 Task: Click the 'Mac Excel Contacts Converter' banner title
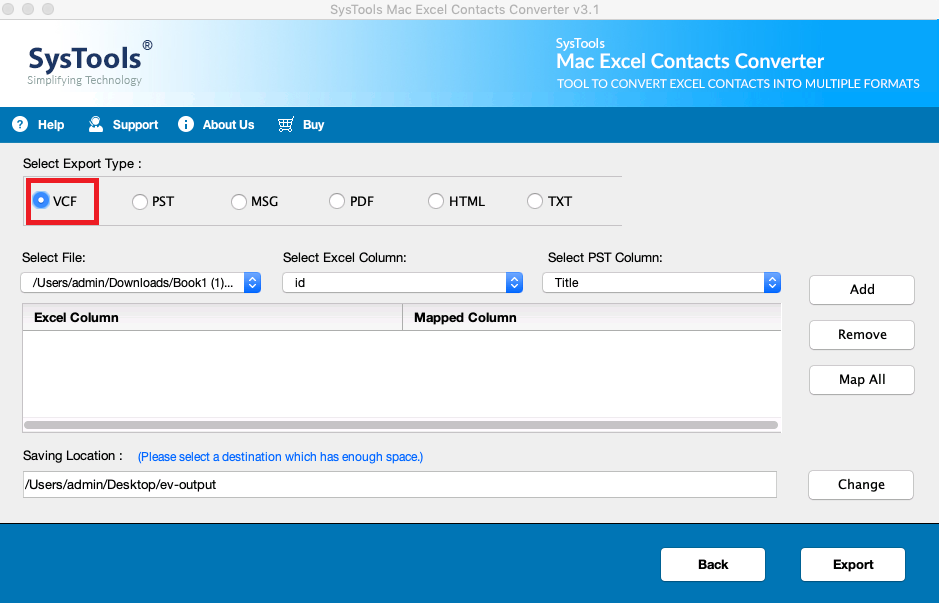(690, 61)
